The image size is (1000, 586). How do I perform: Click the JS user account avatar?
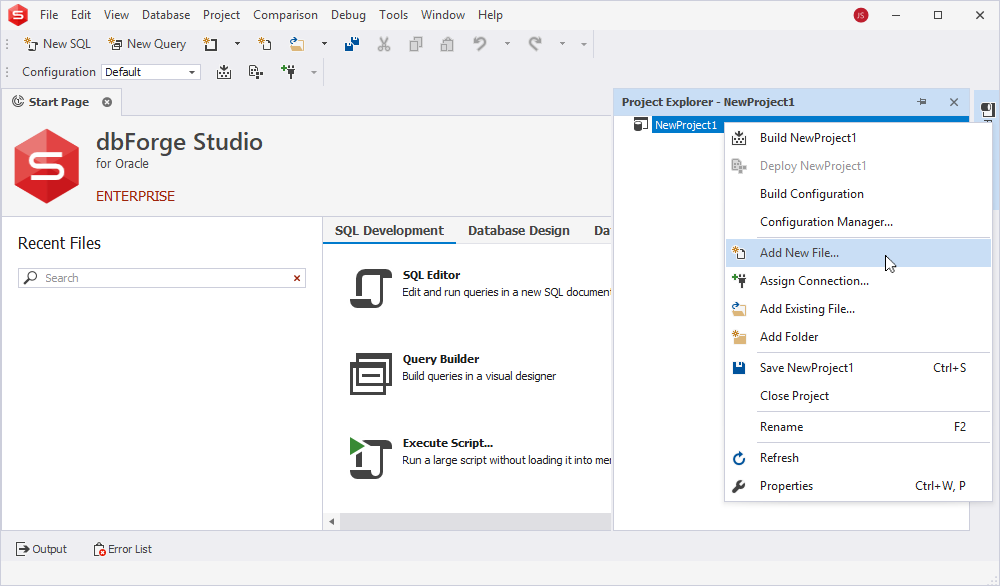click(861, 15)
